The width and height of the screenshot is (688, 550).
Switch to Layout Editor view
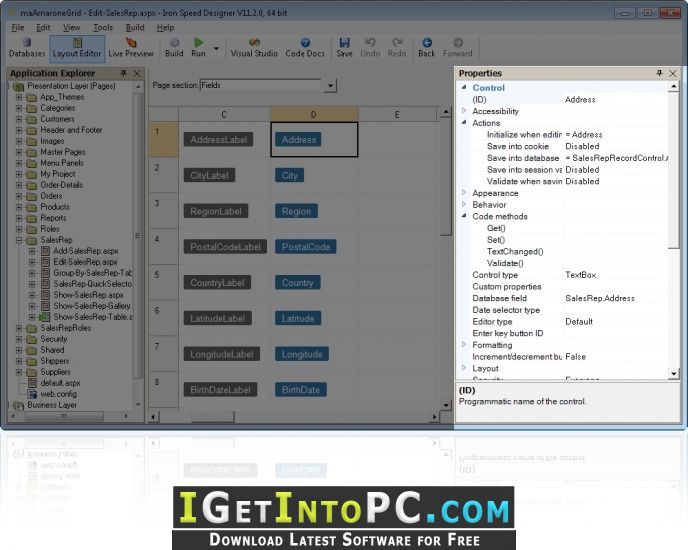coord(77,47)
